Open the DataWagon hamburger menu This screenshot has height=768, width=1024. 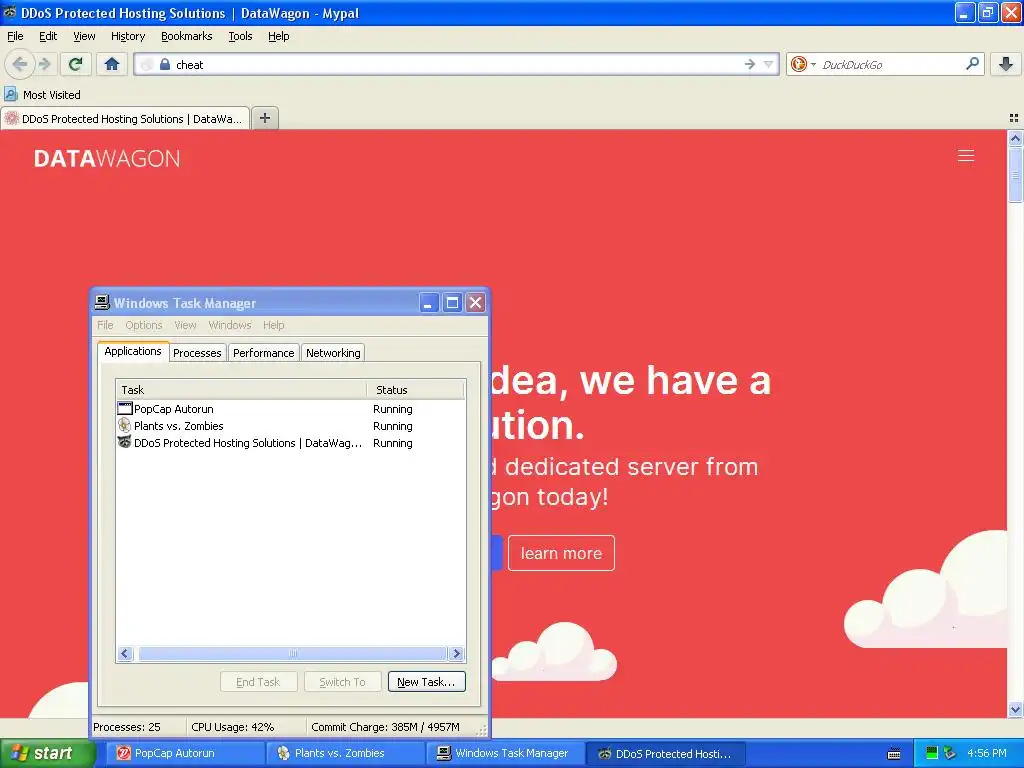[x=966, y=155]
